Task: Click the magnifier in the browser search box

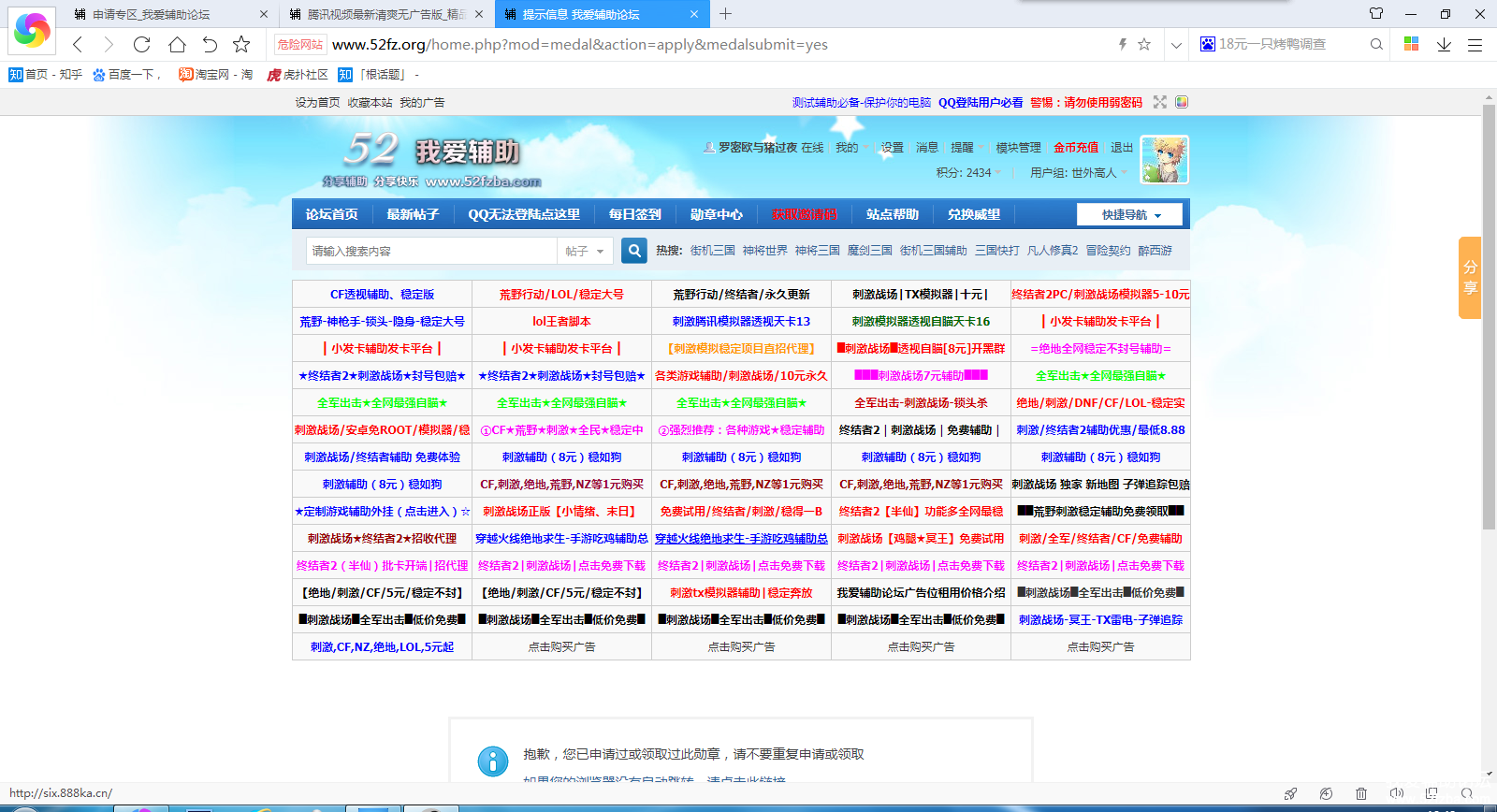Action: [1376, 44]
